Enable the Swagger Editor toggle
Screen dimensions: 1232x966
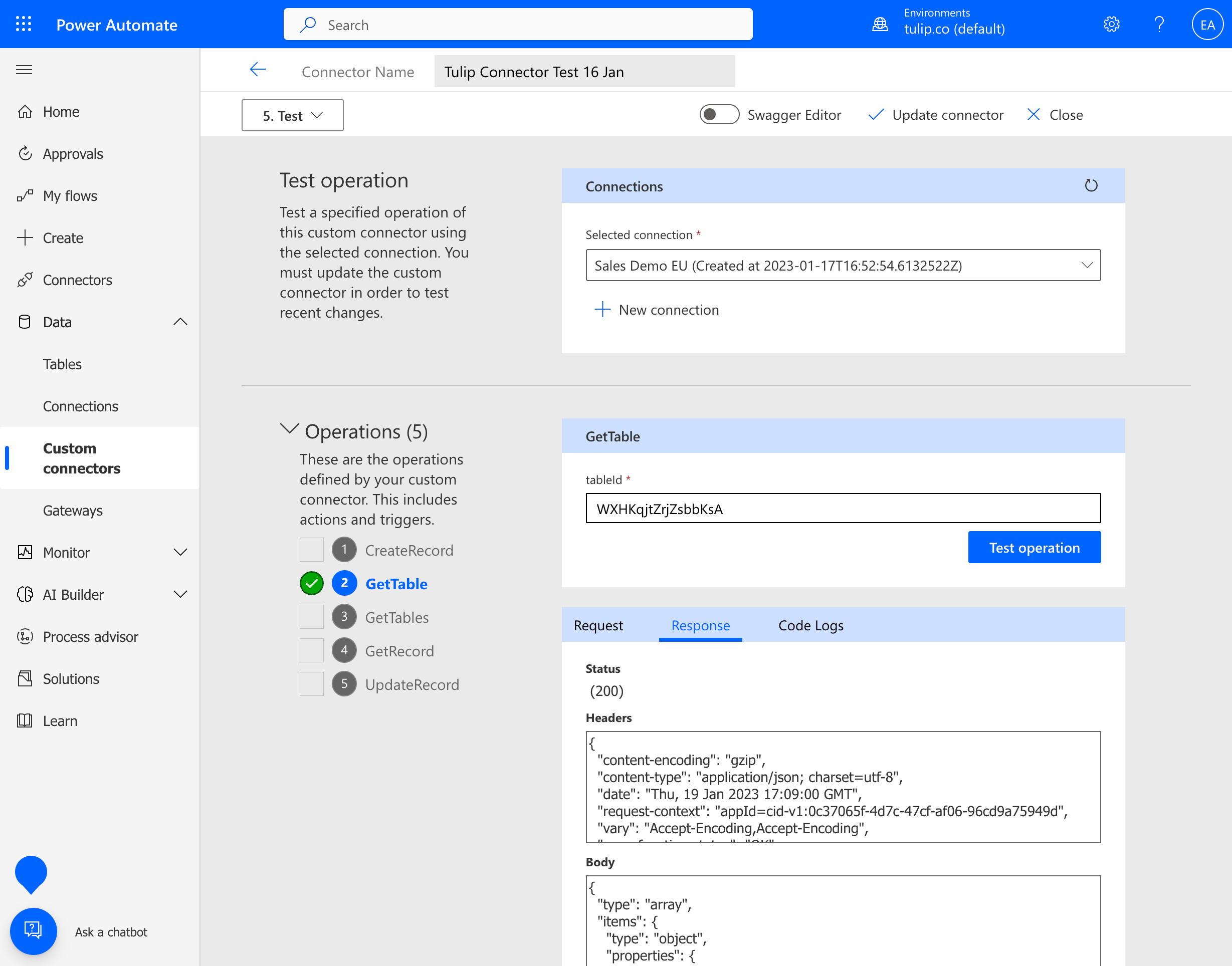719,114
